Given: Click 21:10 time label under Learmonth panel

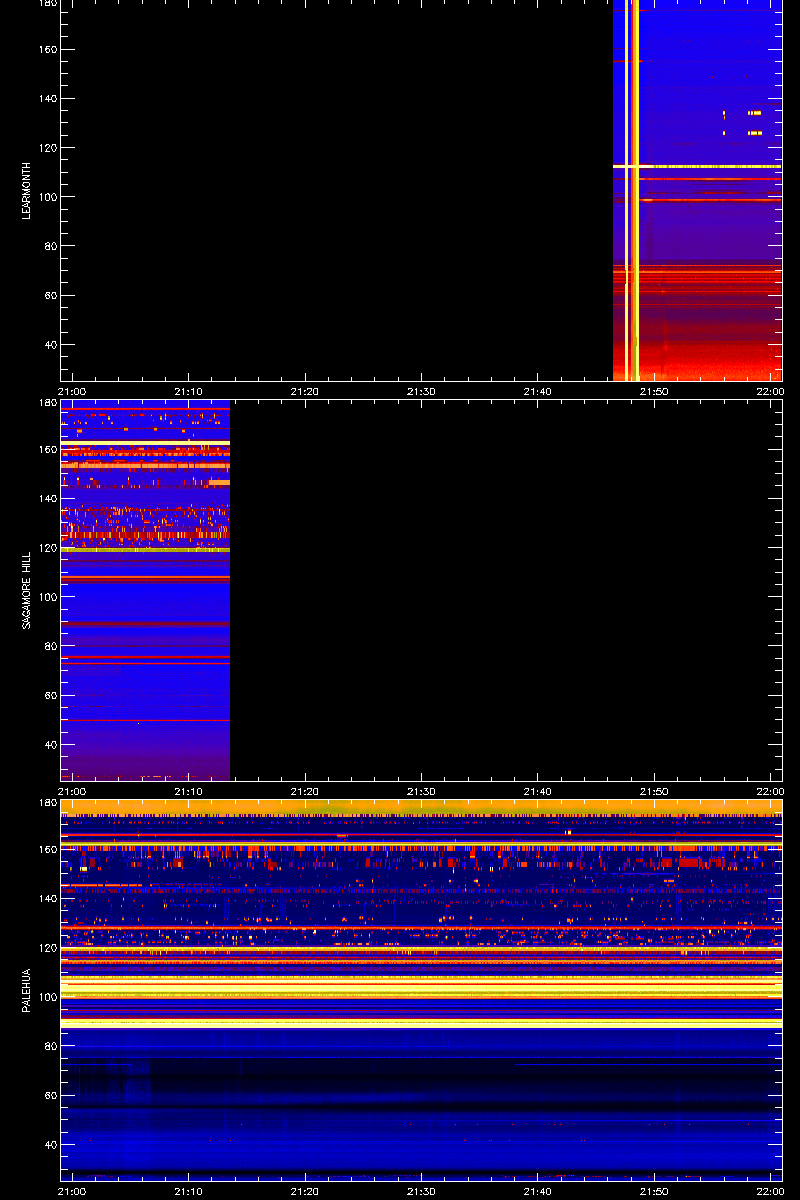Looking at the screenshot, I should (x=189, y=391).
